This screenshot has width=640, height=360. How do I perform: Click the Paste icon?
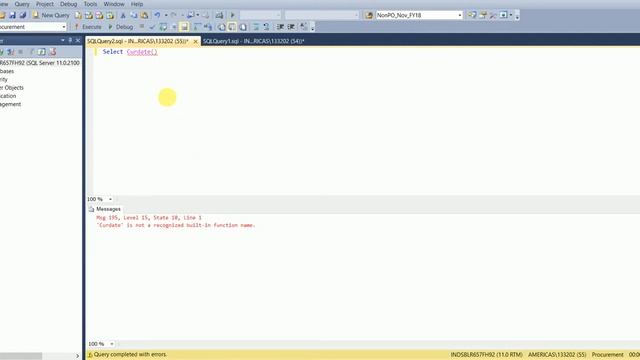[144, 15]
